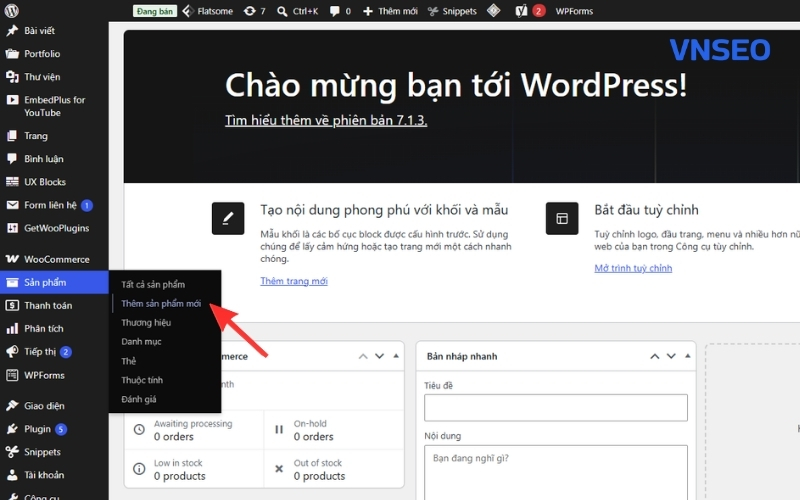
Task: Click the layout customize icon tile
Action: point(562,218)
